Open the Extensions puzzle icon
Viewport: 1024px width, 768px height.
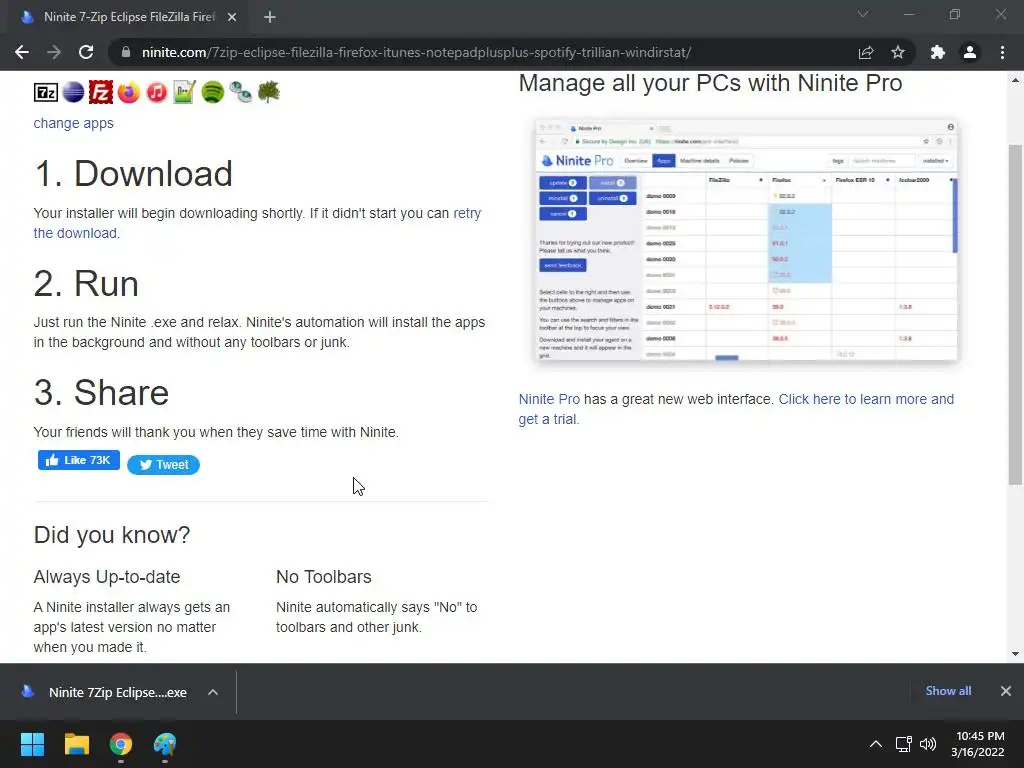938,52
